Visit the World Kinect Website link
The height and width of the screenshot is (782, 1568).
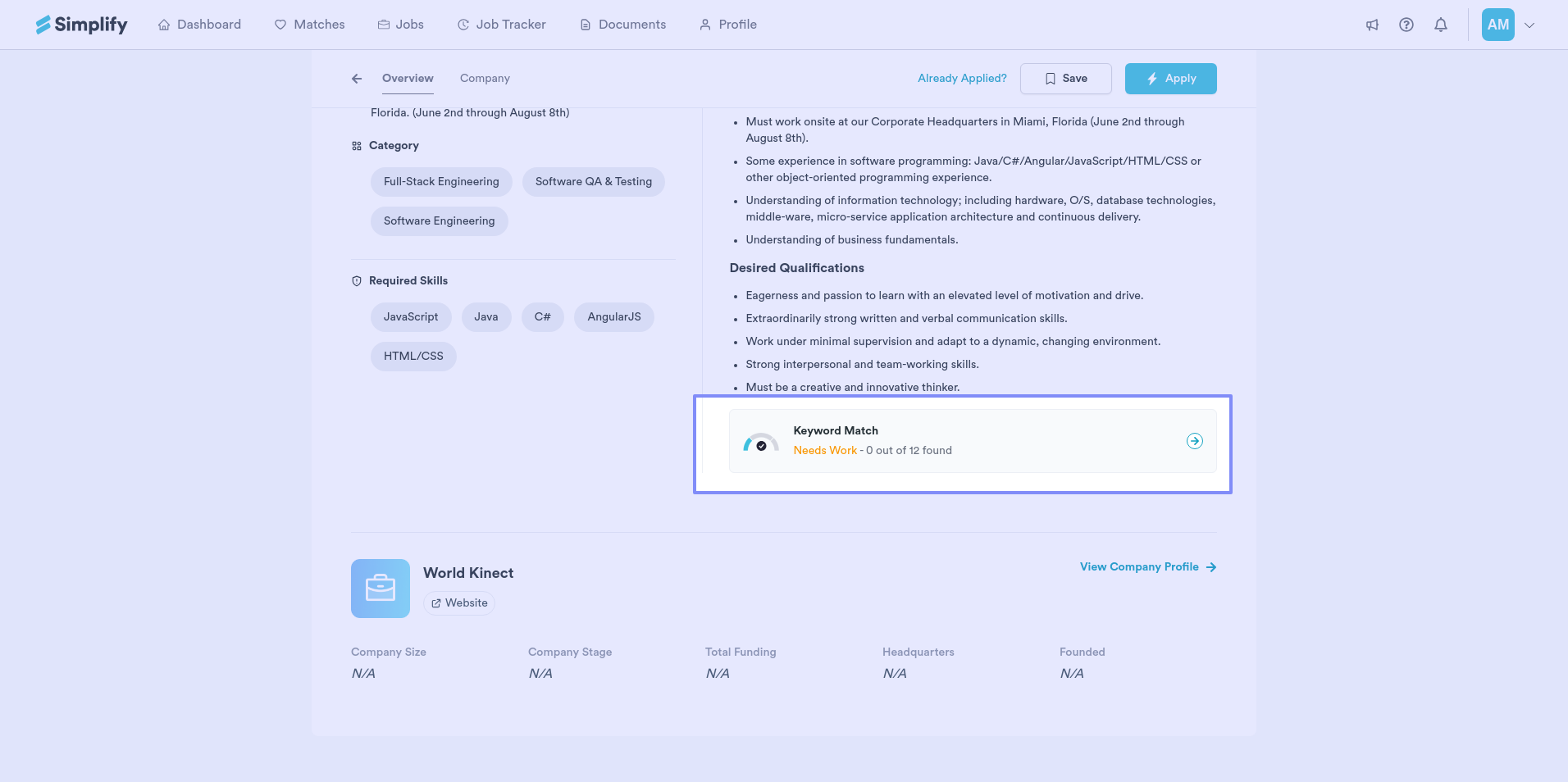[459, 603]
